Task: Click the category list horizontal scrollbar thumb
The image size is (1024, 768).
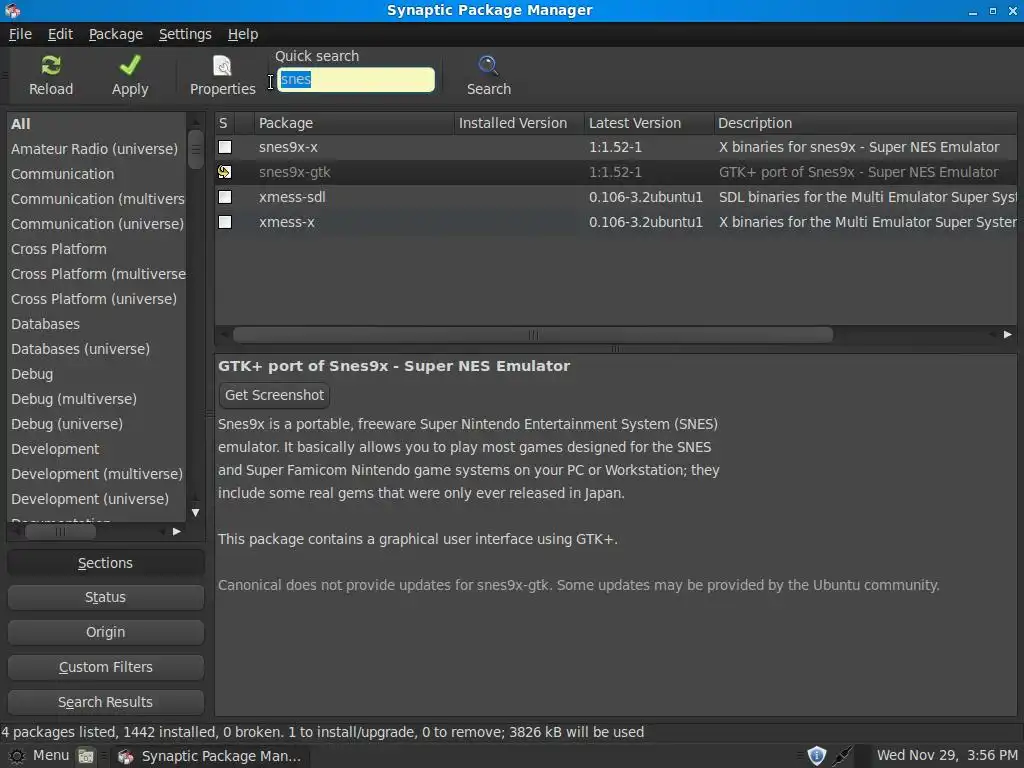Action: click(60, 532)
